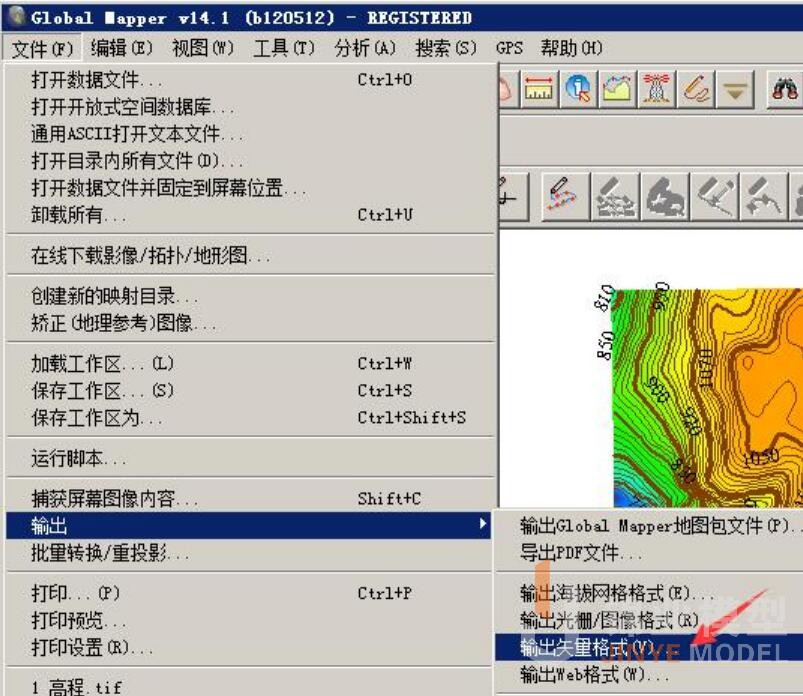This screenshot has height=696, width=803.
Task: Choose 输出Global Mapper地图包文件(P) in submenu
Action: click(x=649, y=525)
